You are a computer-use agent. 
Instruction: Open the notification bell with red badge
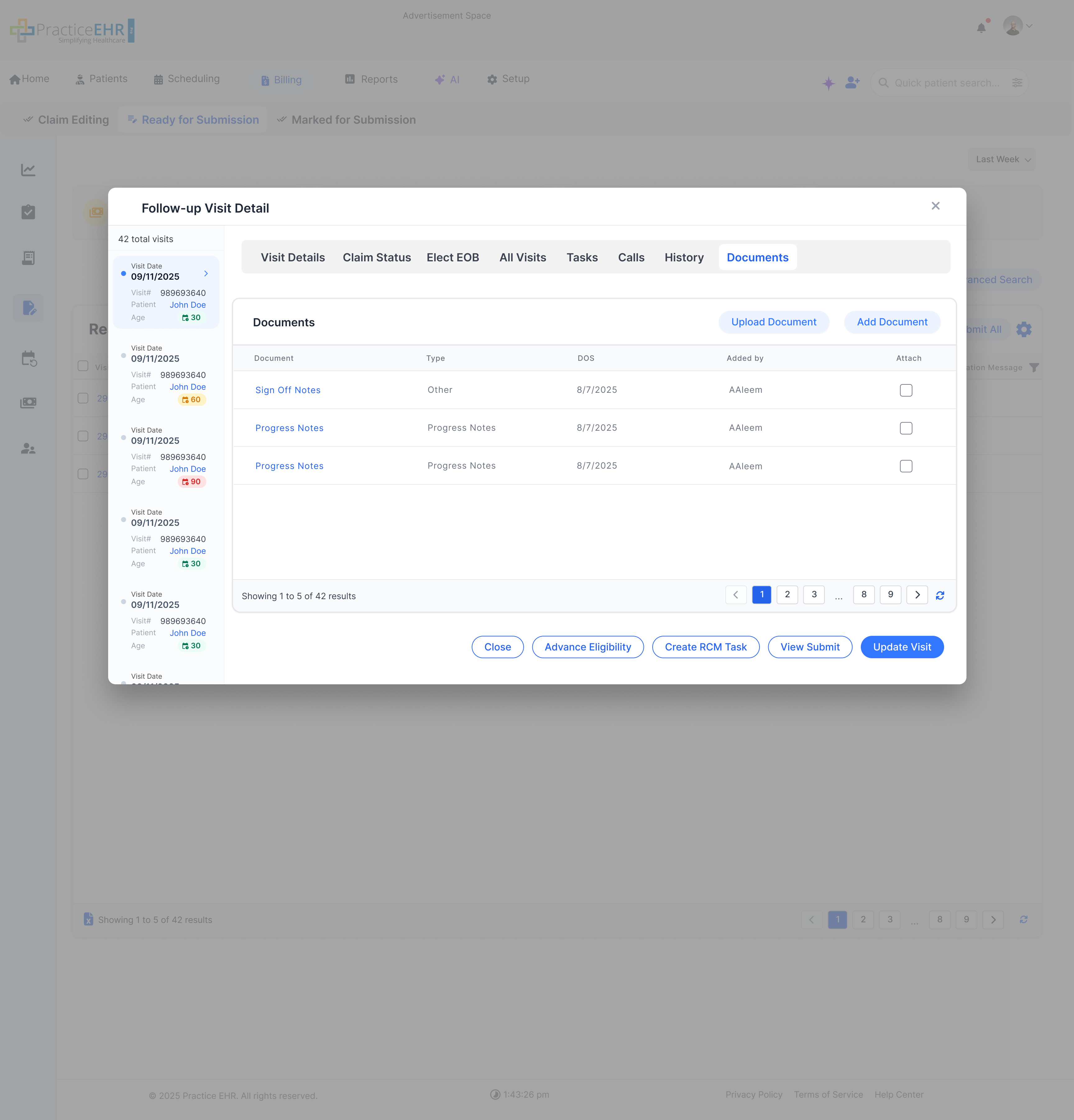[x=982, y=26]
